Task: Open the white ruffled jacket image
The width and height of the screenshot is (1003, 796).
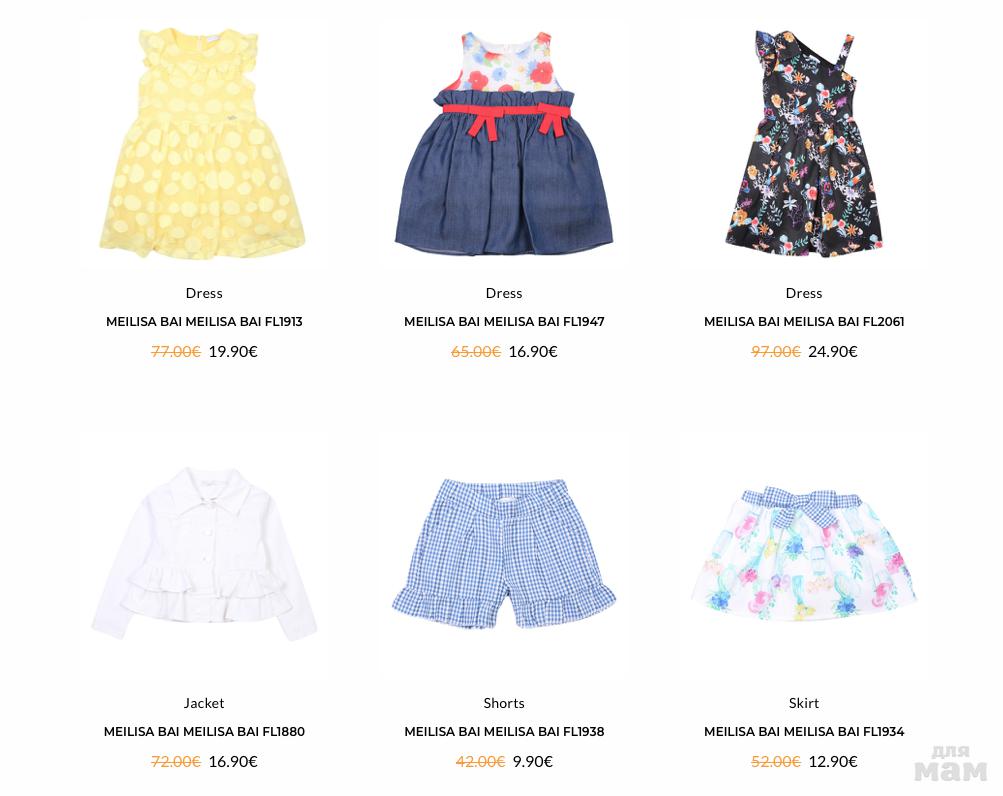Action: tap(203, 553)
